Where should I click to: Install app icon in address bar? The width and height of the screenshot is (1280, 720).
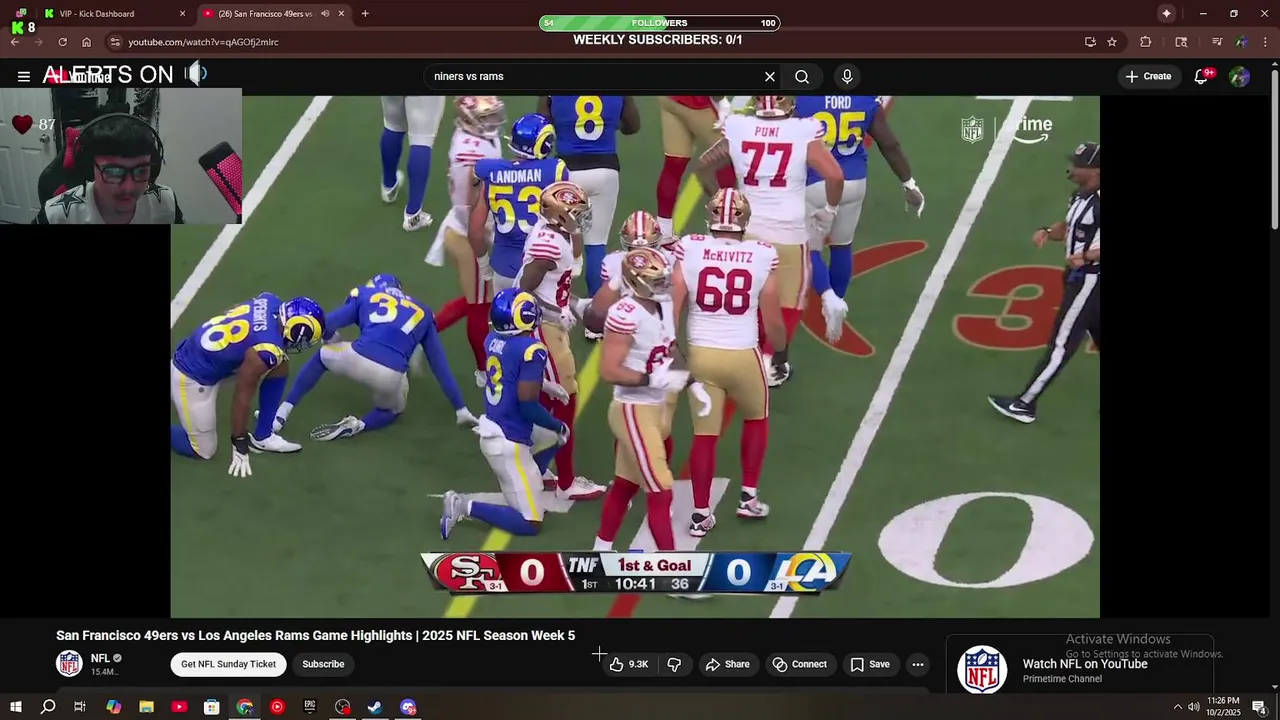point(1090,42)
